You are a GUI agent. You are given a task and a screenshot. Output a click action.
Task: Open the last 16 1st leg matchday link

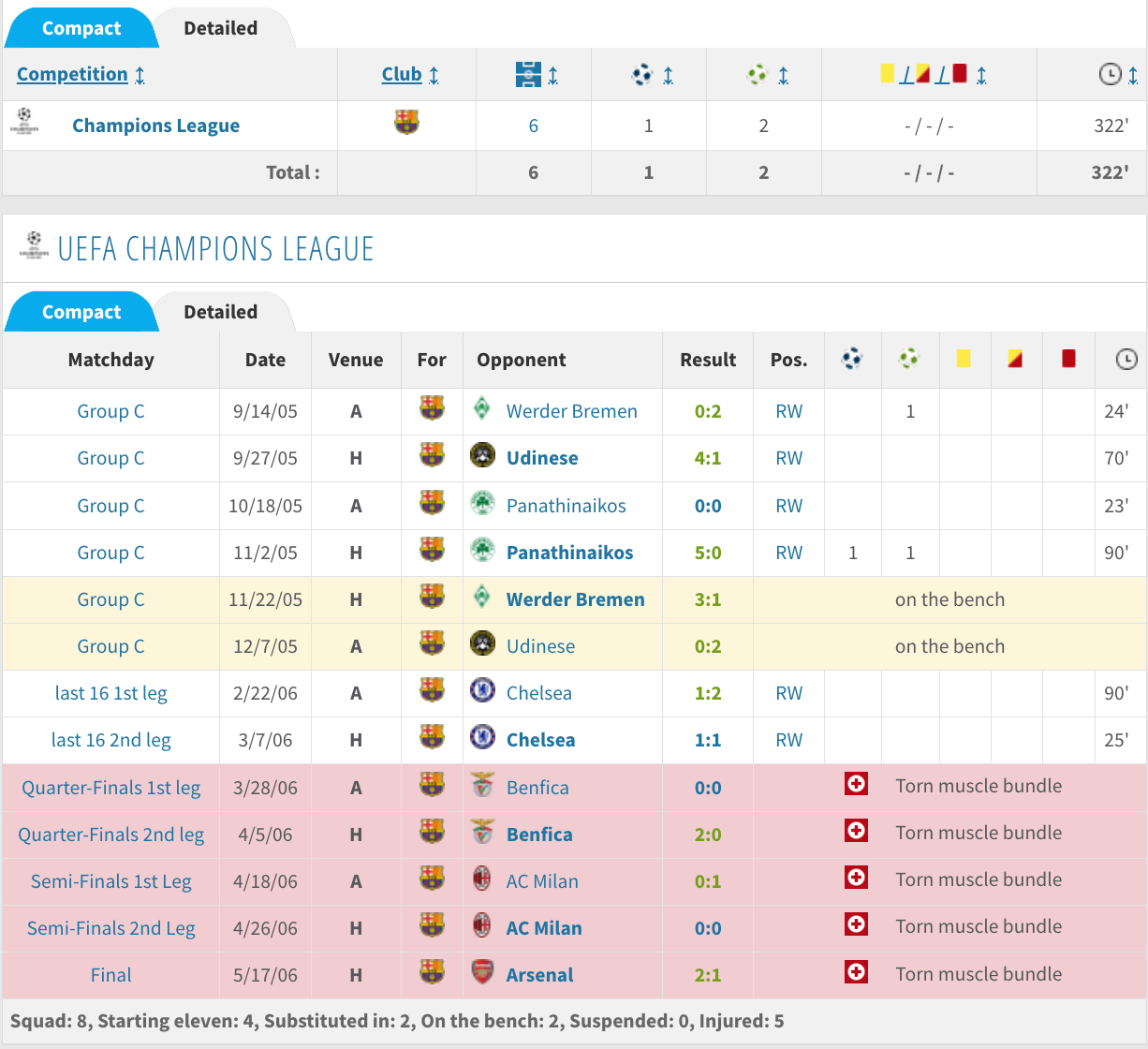110,693
